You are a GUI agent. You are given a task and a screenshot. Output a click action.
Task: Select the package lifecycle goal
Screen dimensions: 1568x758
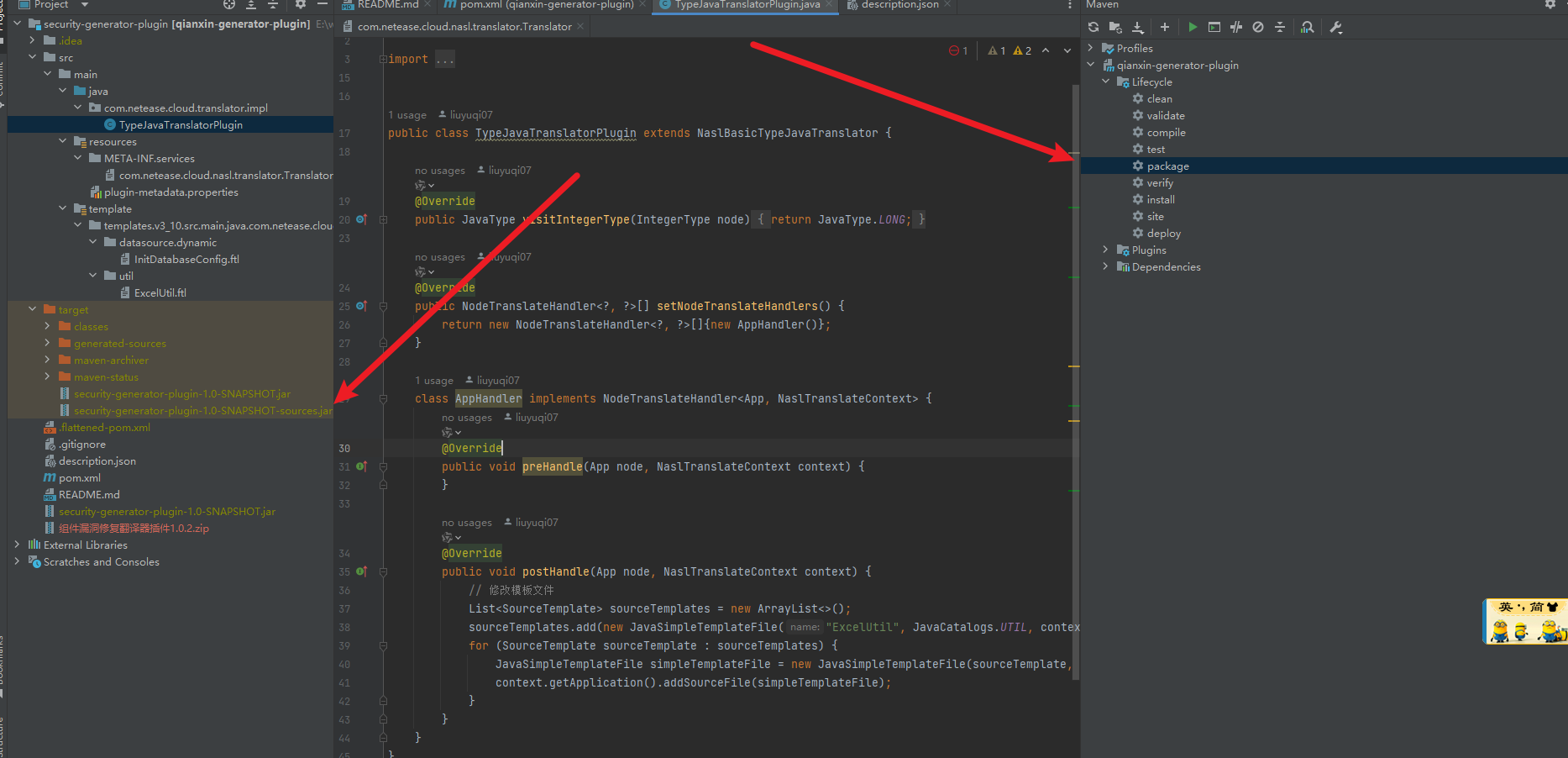[1167, 166]
